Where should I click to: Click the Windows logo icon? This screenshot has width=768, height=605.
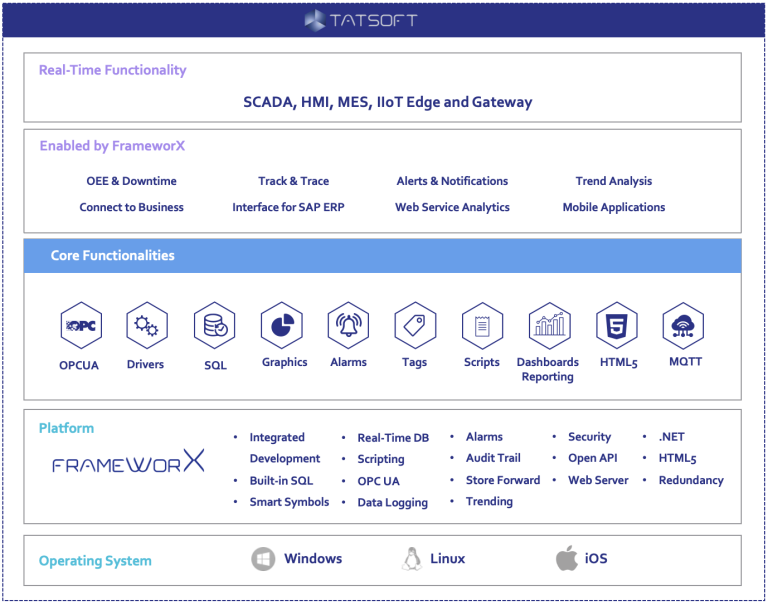(x=263, y=559)
